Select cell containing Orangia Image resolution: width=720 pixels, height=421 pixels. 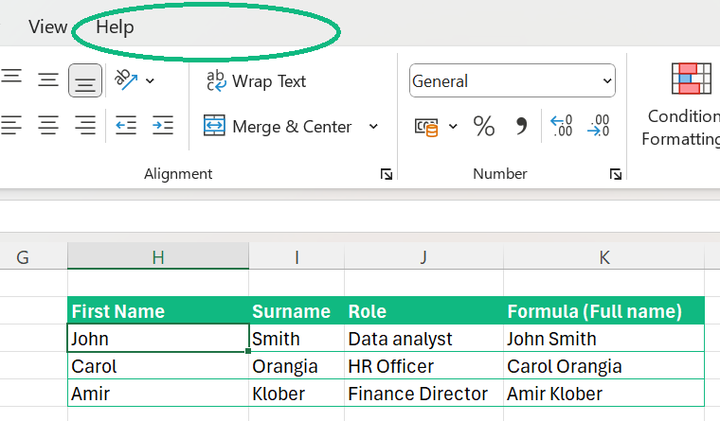pos(297,366)
